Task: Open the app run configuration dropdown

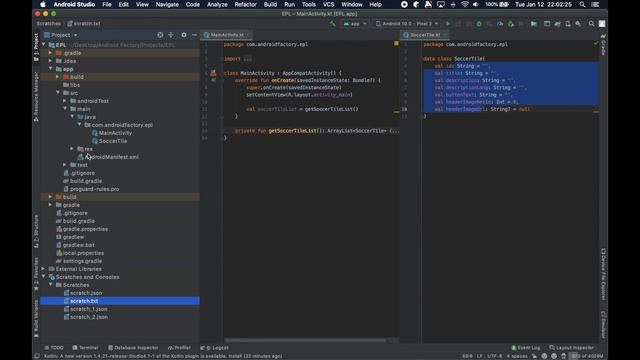Action: click(x=355, y=24)
